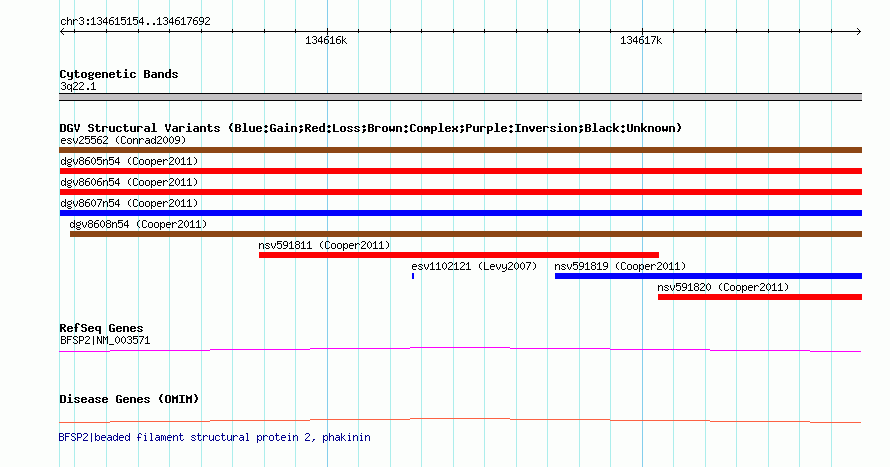Screen dimensions: 890x467
Task: Select the red nsv591811 loss bar
Action: (x=459, y=255)
